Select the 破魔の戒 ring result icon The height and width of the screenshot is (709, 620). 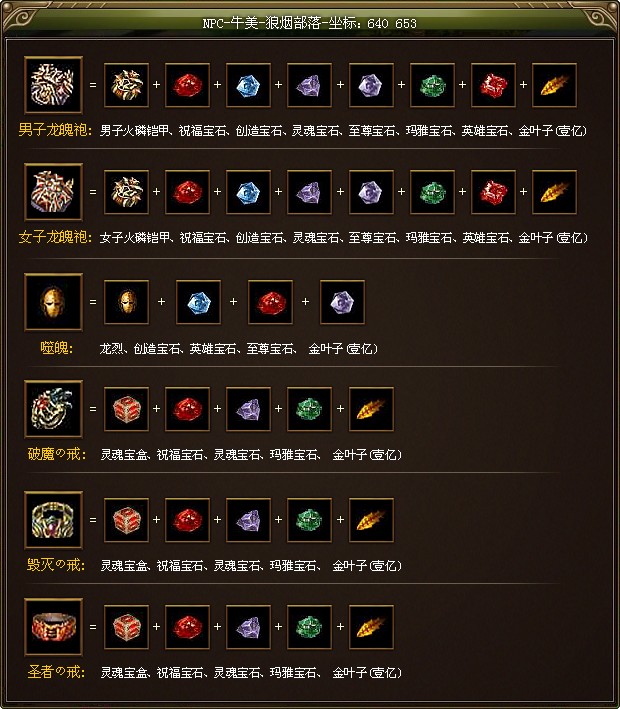(53, 409)
